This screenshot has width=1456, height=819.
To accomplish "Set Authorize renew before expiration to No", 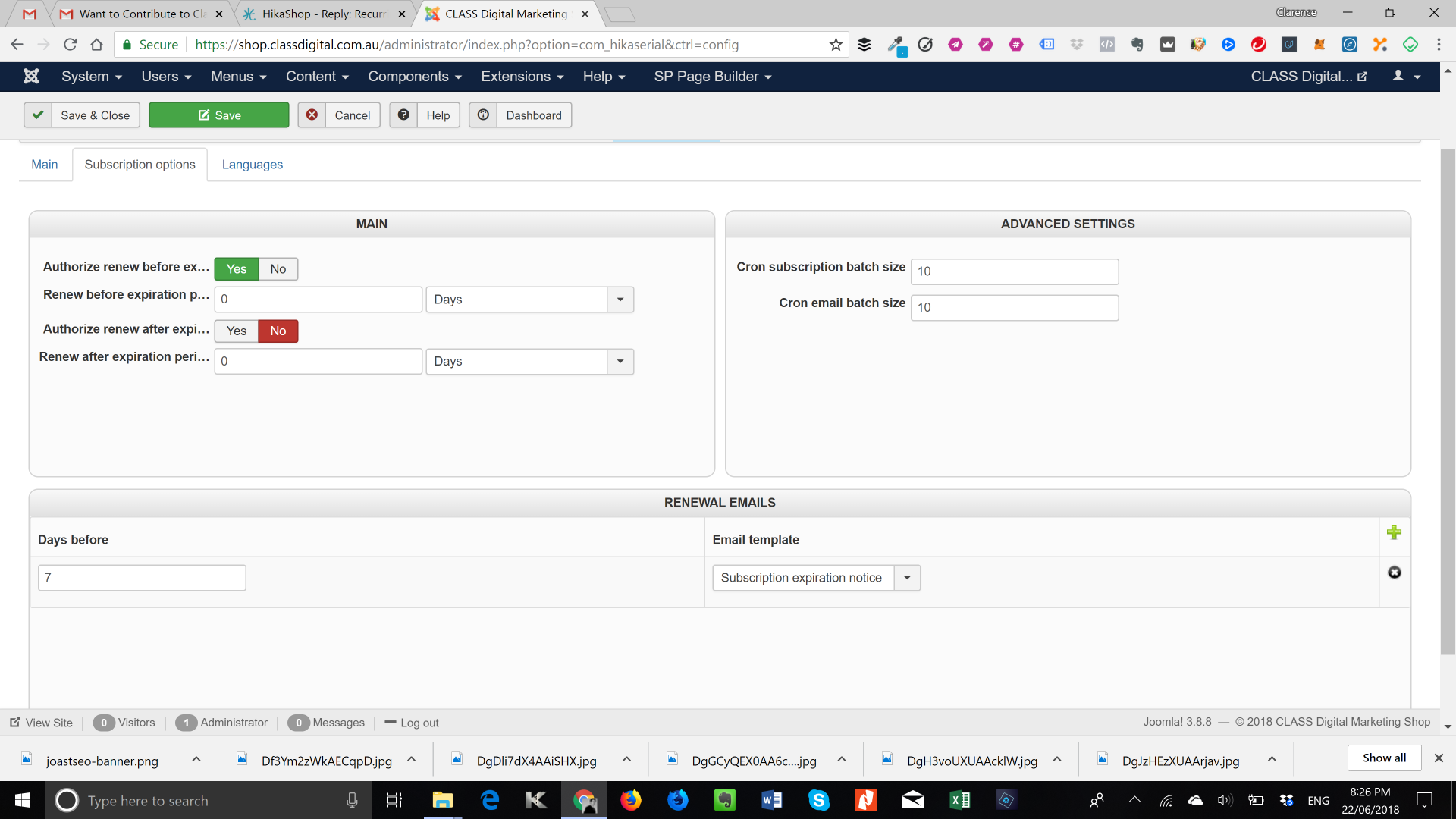I will (x=278, y=269).
